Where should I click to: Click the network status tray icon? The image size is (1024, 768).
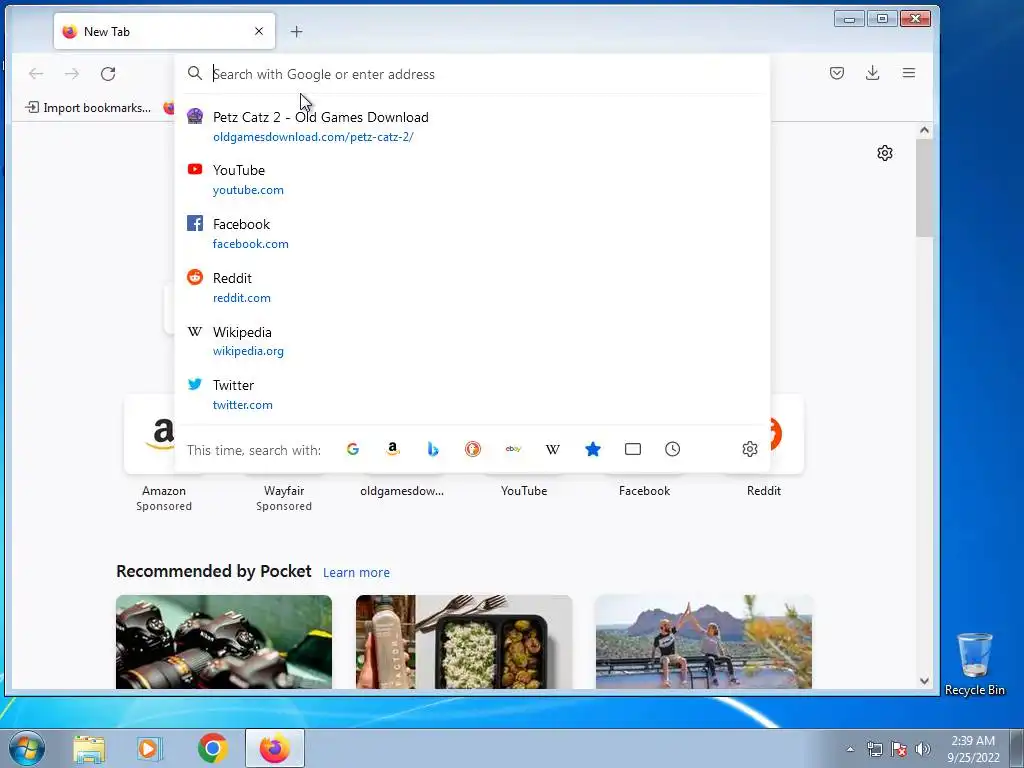[x=874, y=749]
